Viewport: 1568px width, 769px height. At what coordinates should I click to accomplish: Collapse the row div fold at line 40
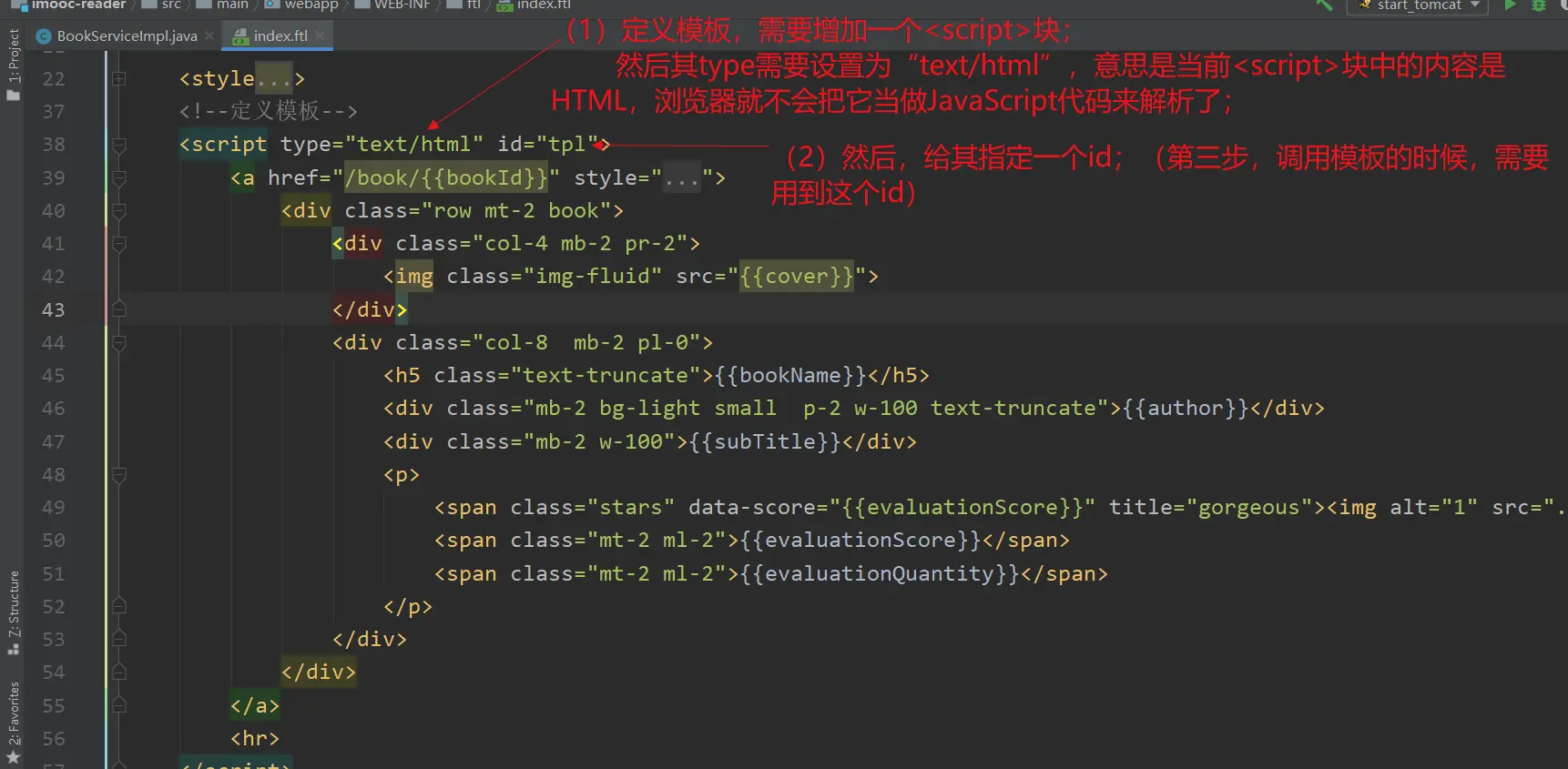click(118, 211)
